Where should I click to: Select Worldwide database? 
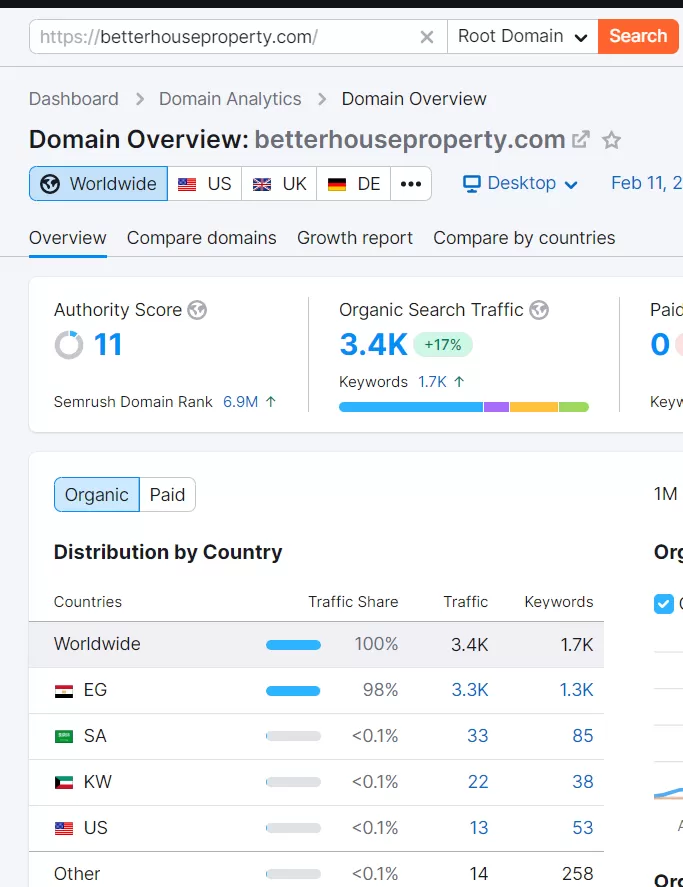[x=98, y=184]
